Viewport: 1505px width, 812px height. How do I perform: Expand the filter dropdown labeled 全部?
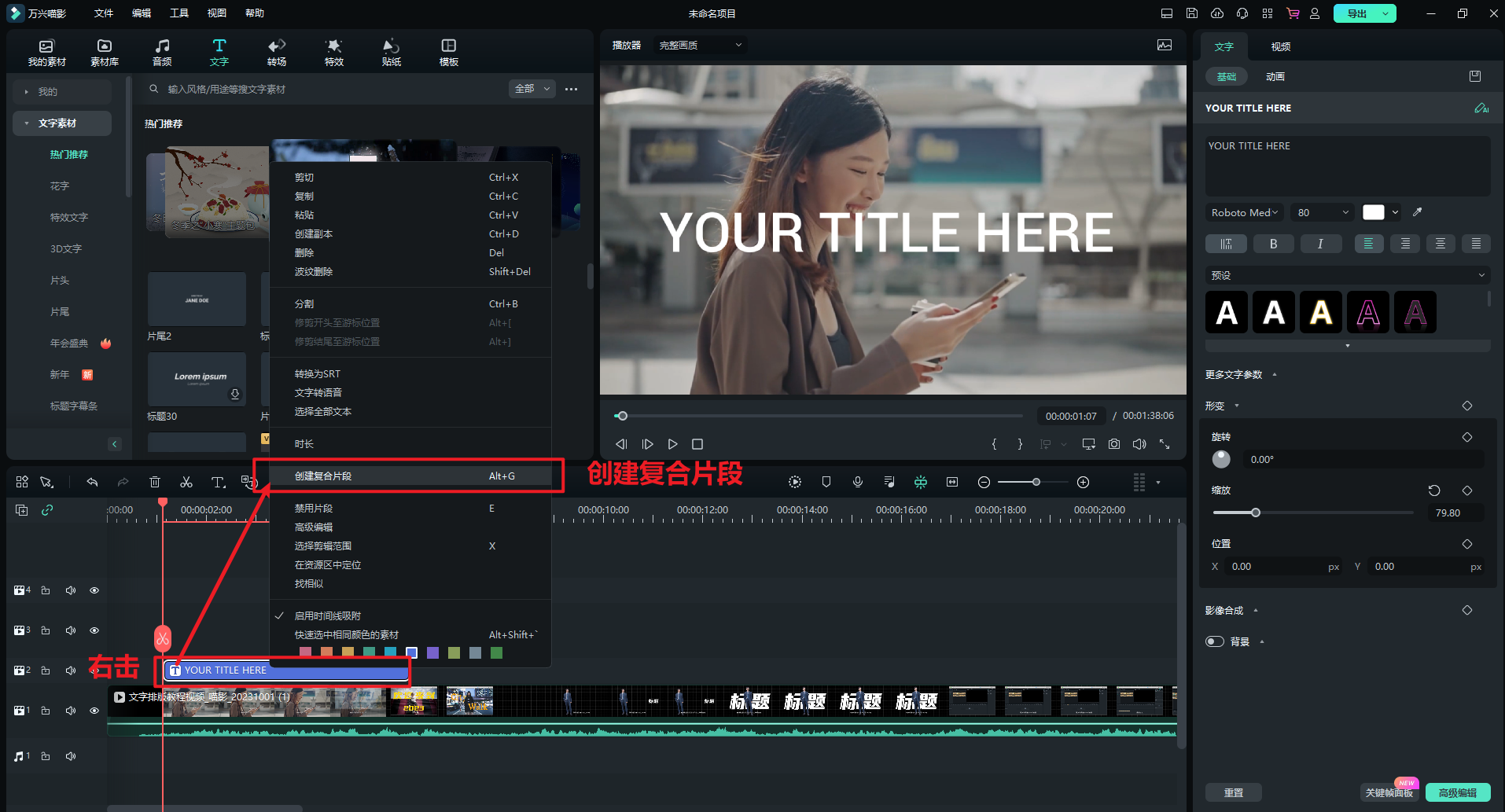click(x=532, y=89)
